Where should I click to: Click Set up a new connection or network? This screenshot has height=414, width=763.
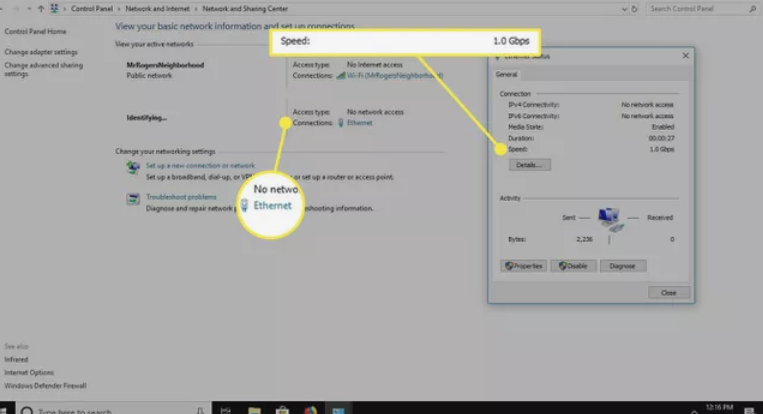click(200, 165)
